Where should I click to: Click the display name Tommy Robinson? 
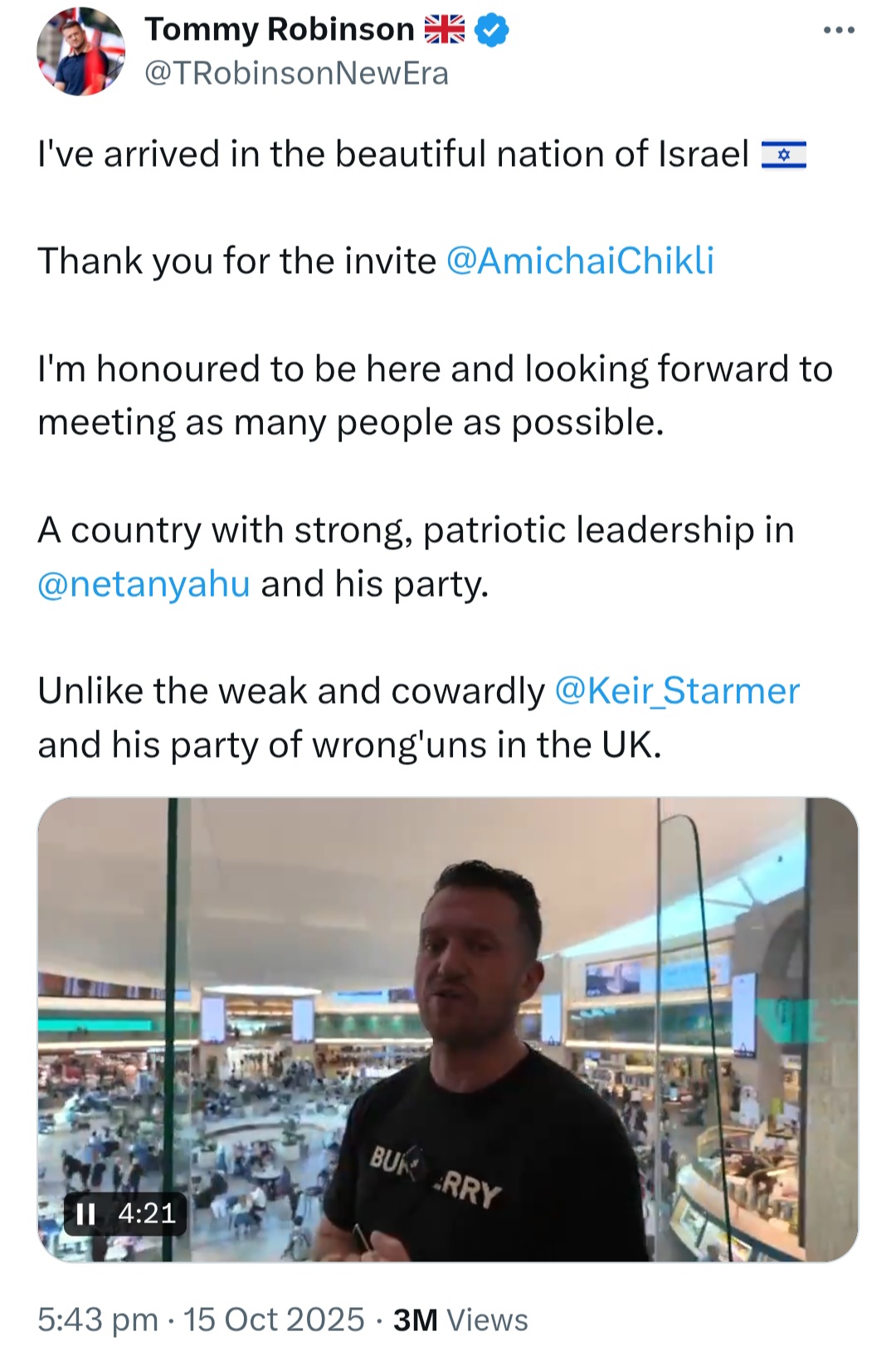click(280, 30)
